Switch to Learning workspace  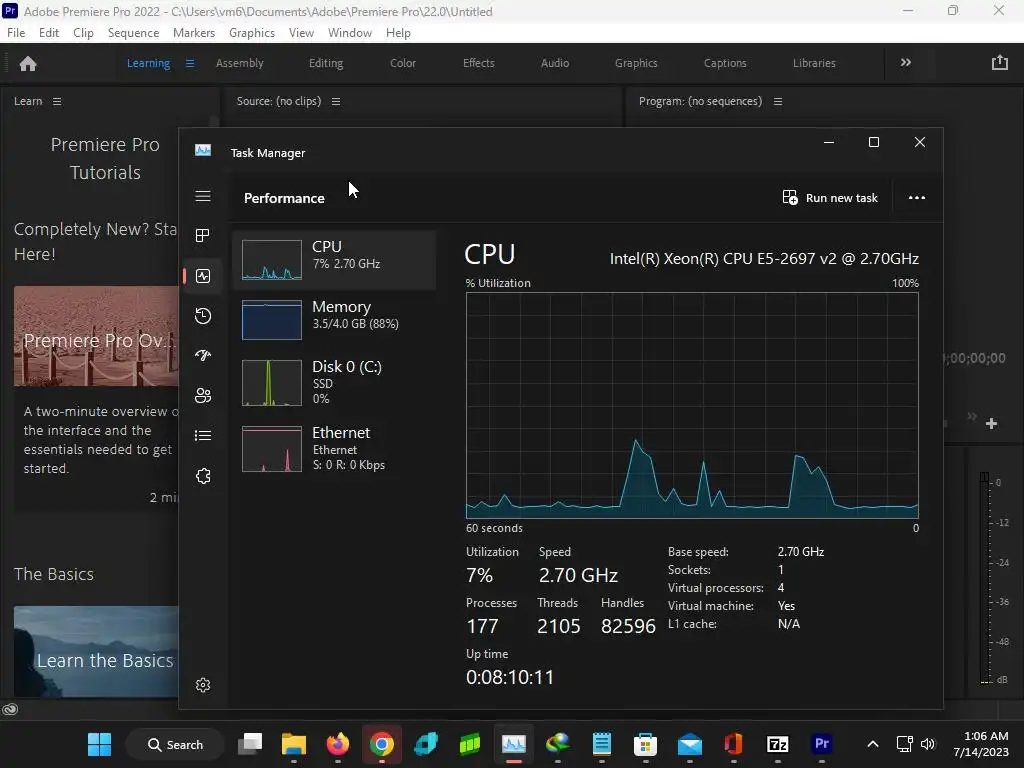click(148, 63)
